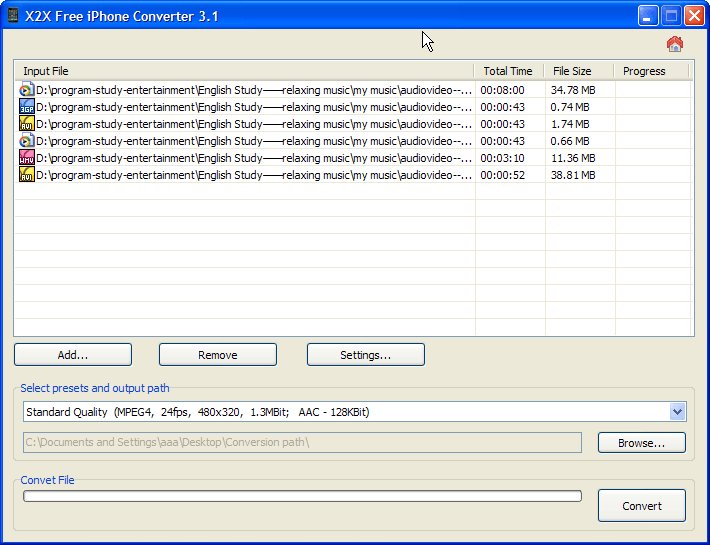Click the output path text field
The width and height of the screenshot is (710, 545).
coord(302,442)
